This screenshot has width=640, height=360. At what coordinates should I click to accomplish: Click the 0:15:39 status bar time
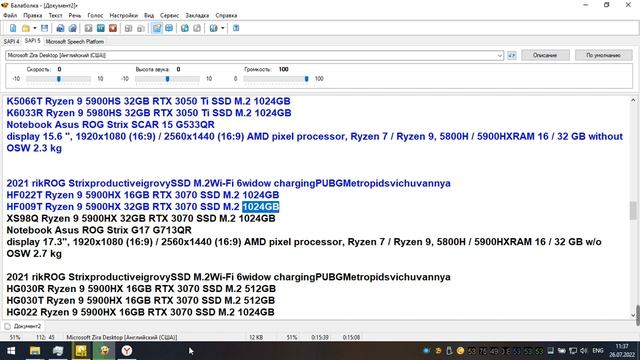pyautogui.click(x=320, y=338)
